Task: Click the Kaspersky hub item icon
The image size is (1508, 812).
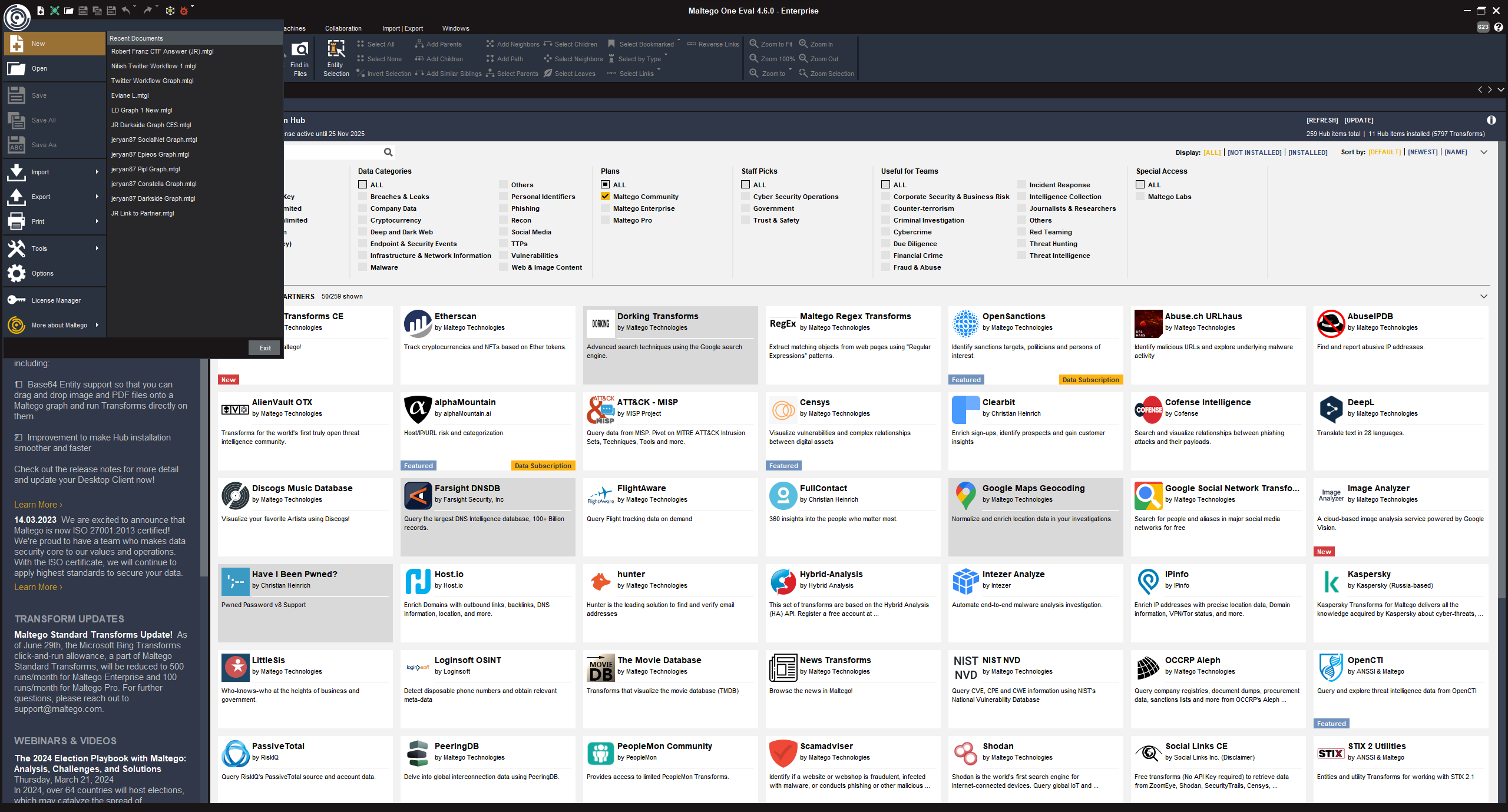Action: pyautogui.click(x=1331, y=581)
